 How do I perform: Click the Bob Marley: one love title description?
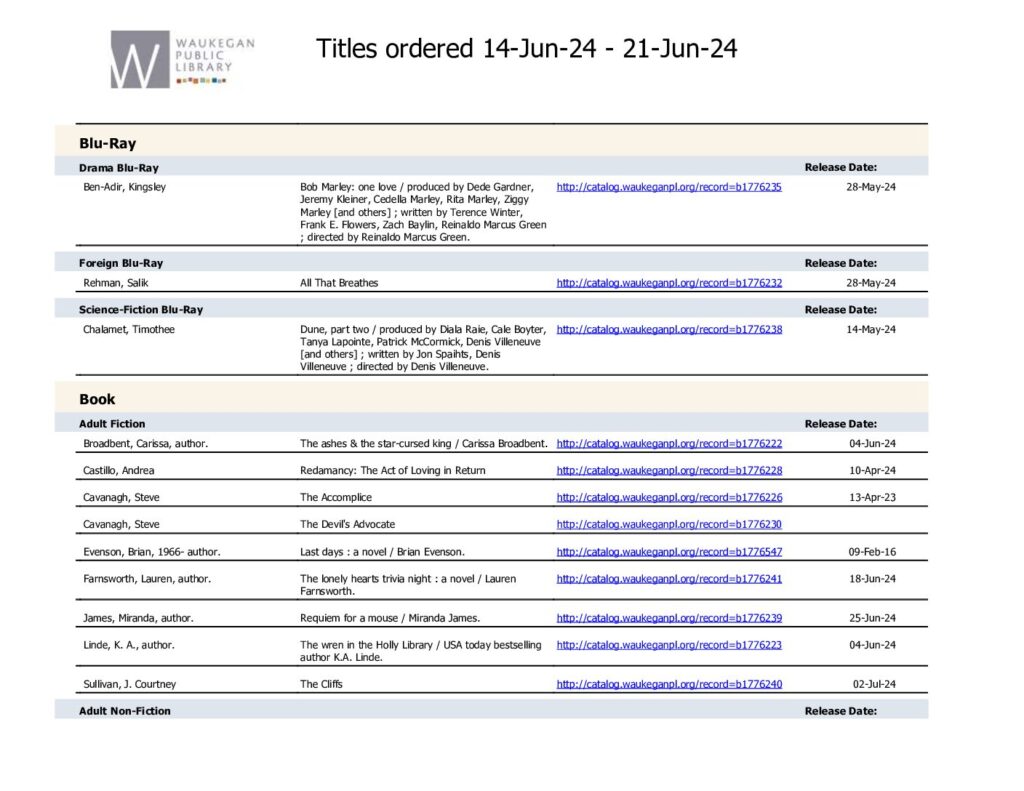pos(423,212)
